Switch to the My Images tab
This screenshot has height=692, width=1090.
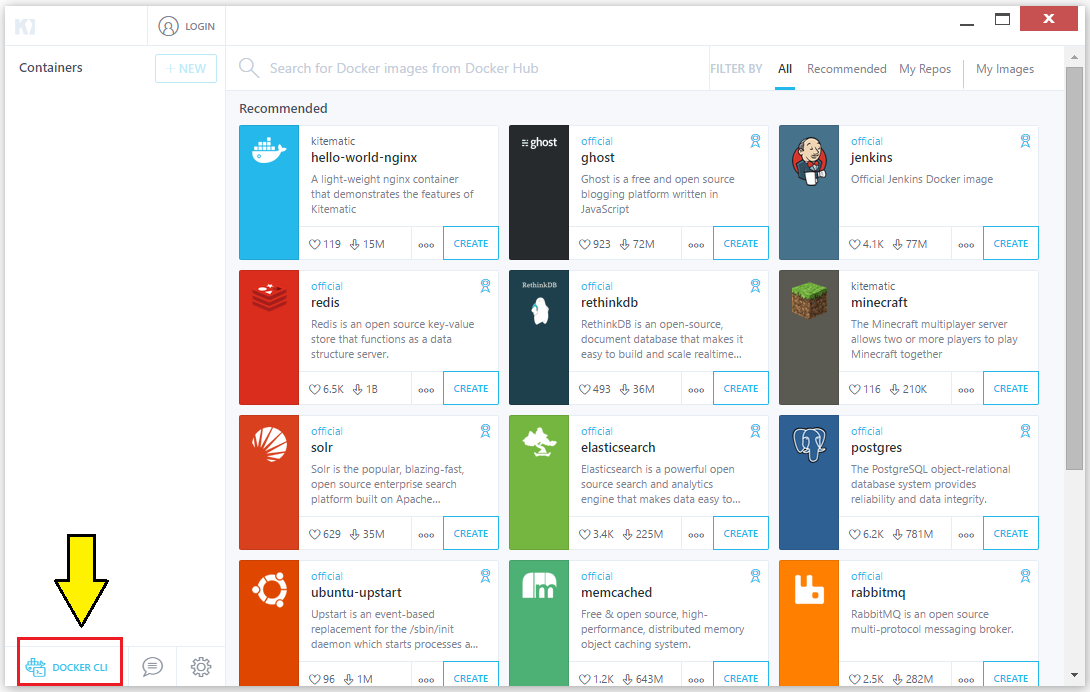[x=1004, y=69]
